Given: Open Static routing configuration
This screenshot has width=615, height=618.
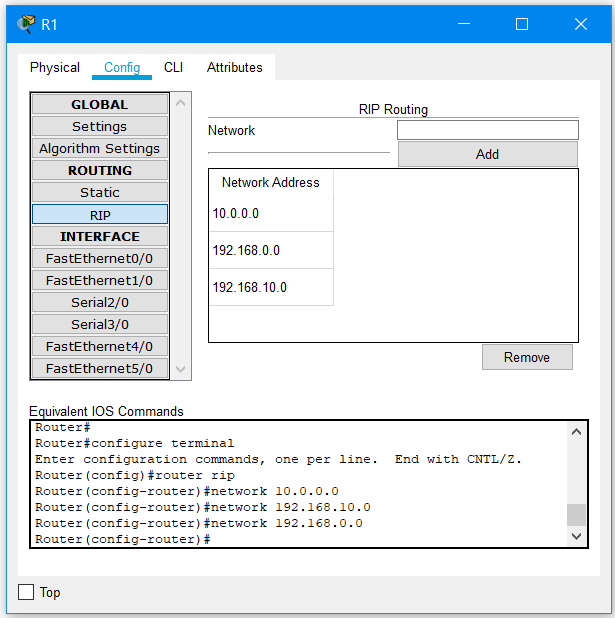Looking at the screenshot, I should click(100, 193).
